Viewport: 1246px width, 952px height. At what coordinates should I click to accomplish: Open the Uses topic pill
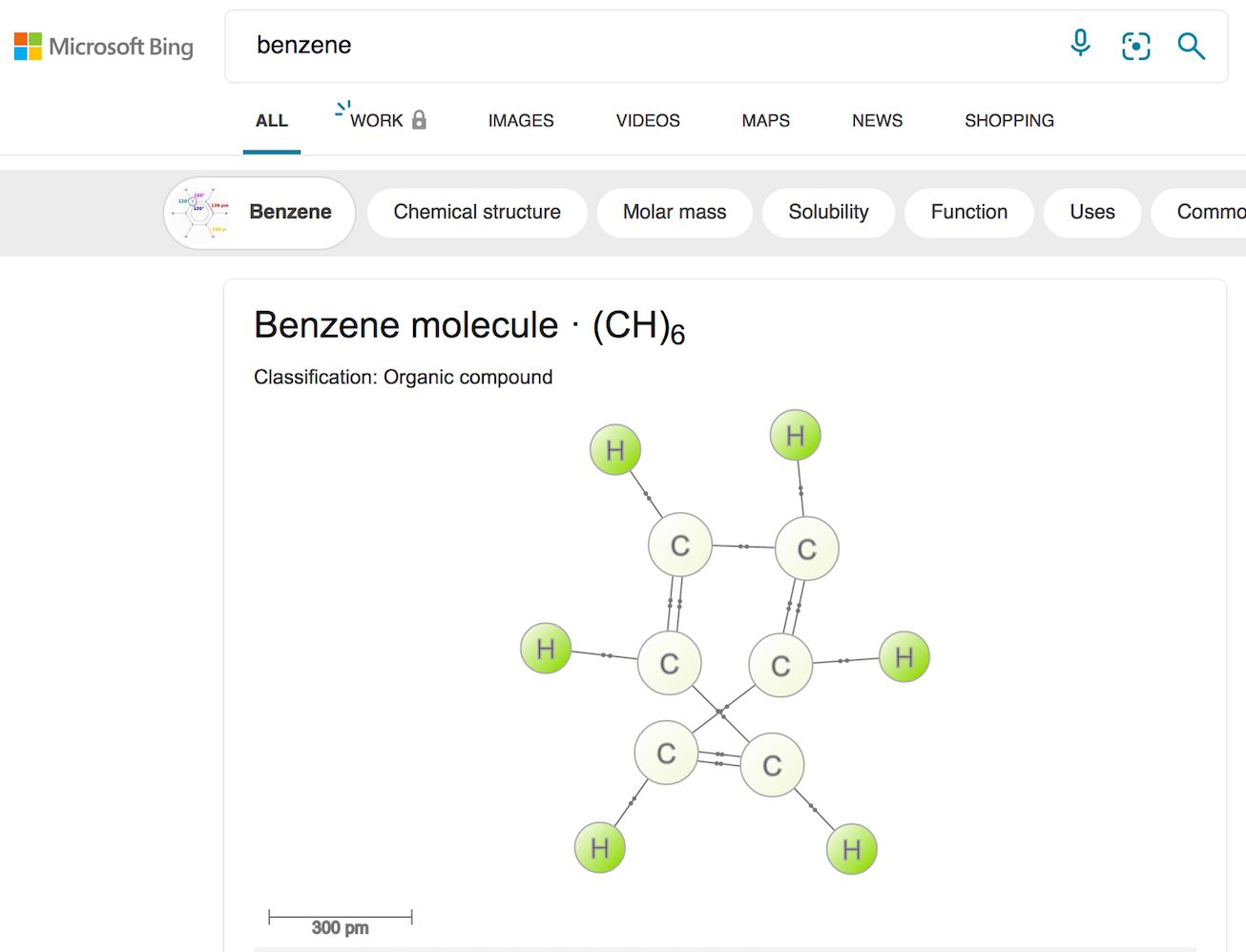[x=1091, y=212]
